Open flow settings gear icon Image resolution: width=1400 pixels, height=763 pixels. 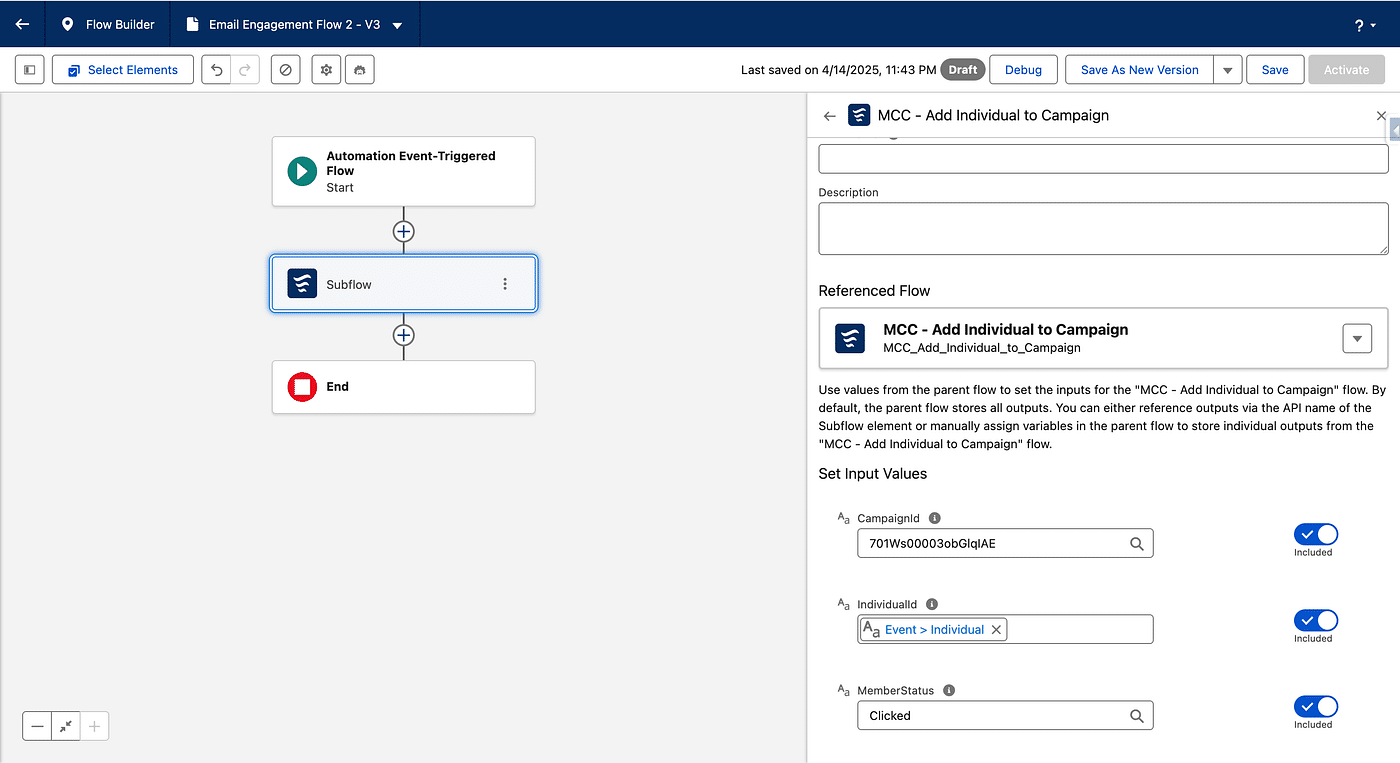[x=326, y=70]
